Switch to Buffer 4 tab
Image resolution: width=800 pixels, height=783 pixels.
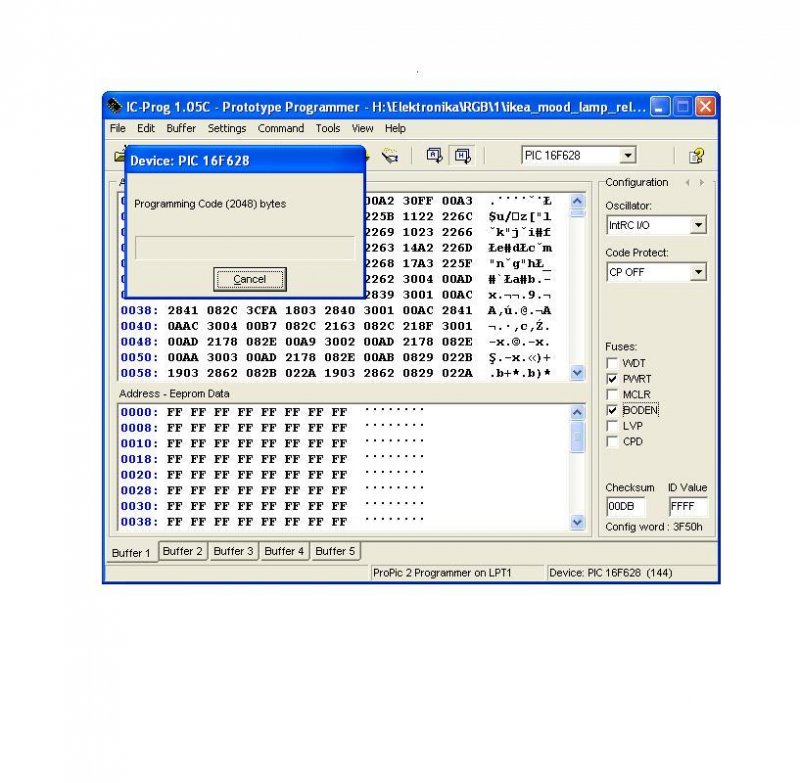click(284, 551)
